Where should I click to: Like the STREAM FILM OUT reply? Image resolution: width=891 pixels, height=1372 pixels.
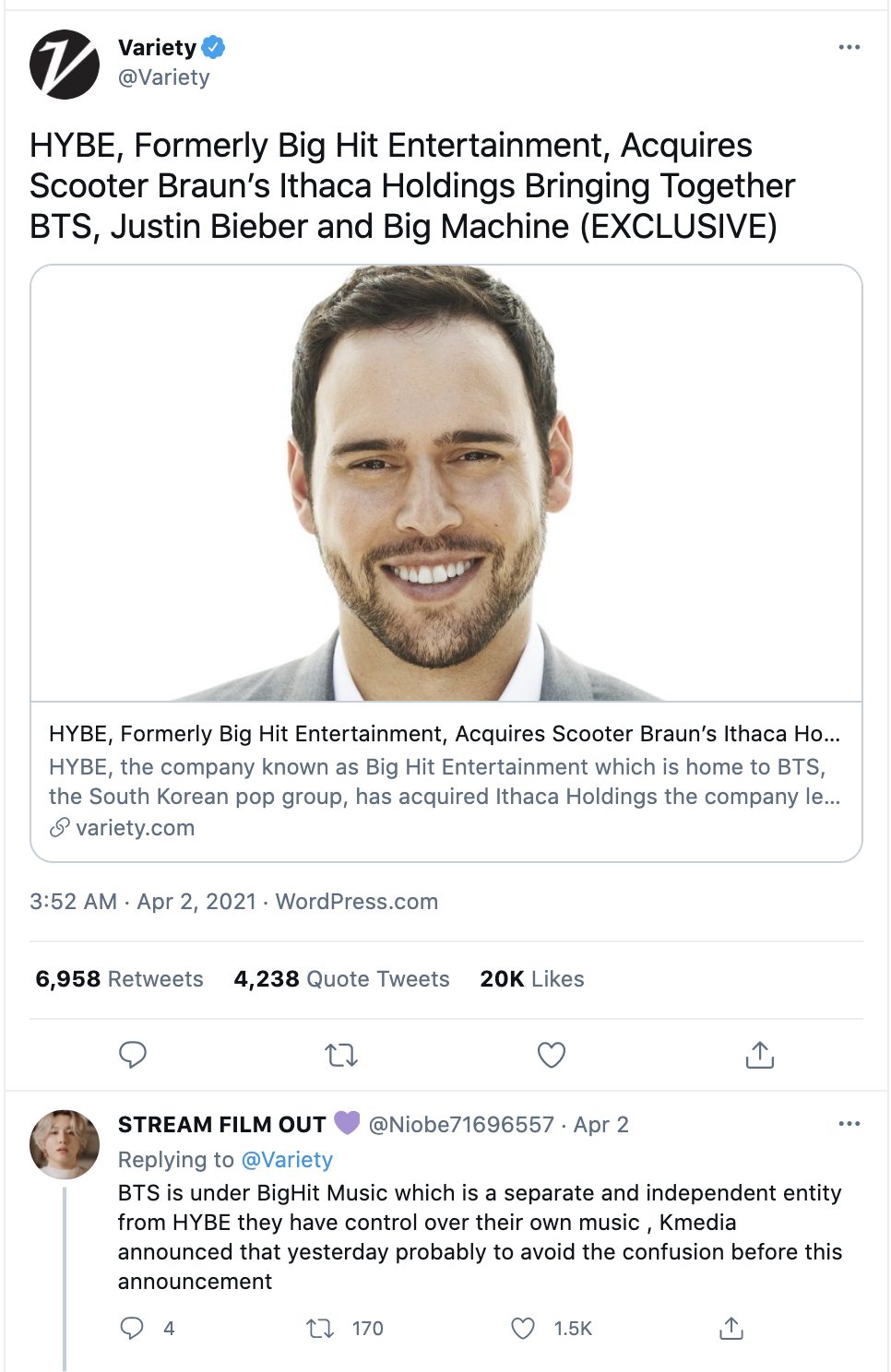[523, 1328]
